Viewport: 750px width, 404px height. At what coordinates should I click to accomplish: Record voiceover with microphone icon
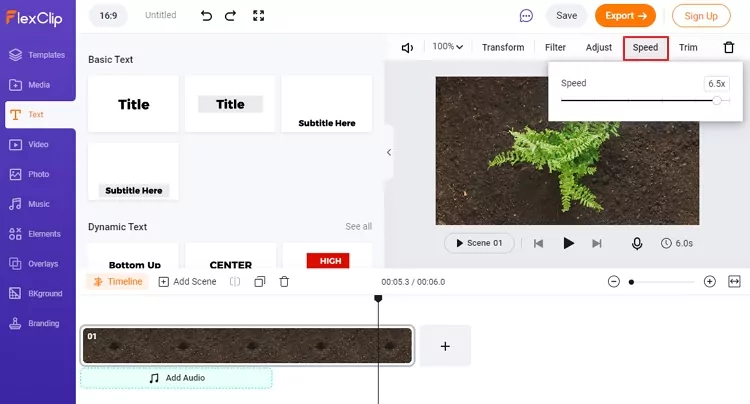click(x=637, y=244)
